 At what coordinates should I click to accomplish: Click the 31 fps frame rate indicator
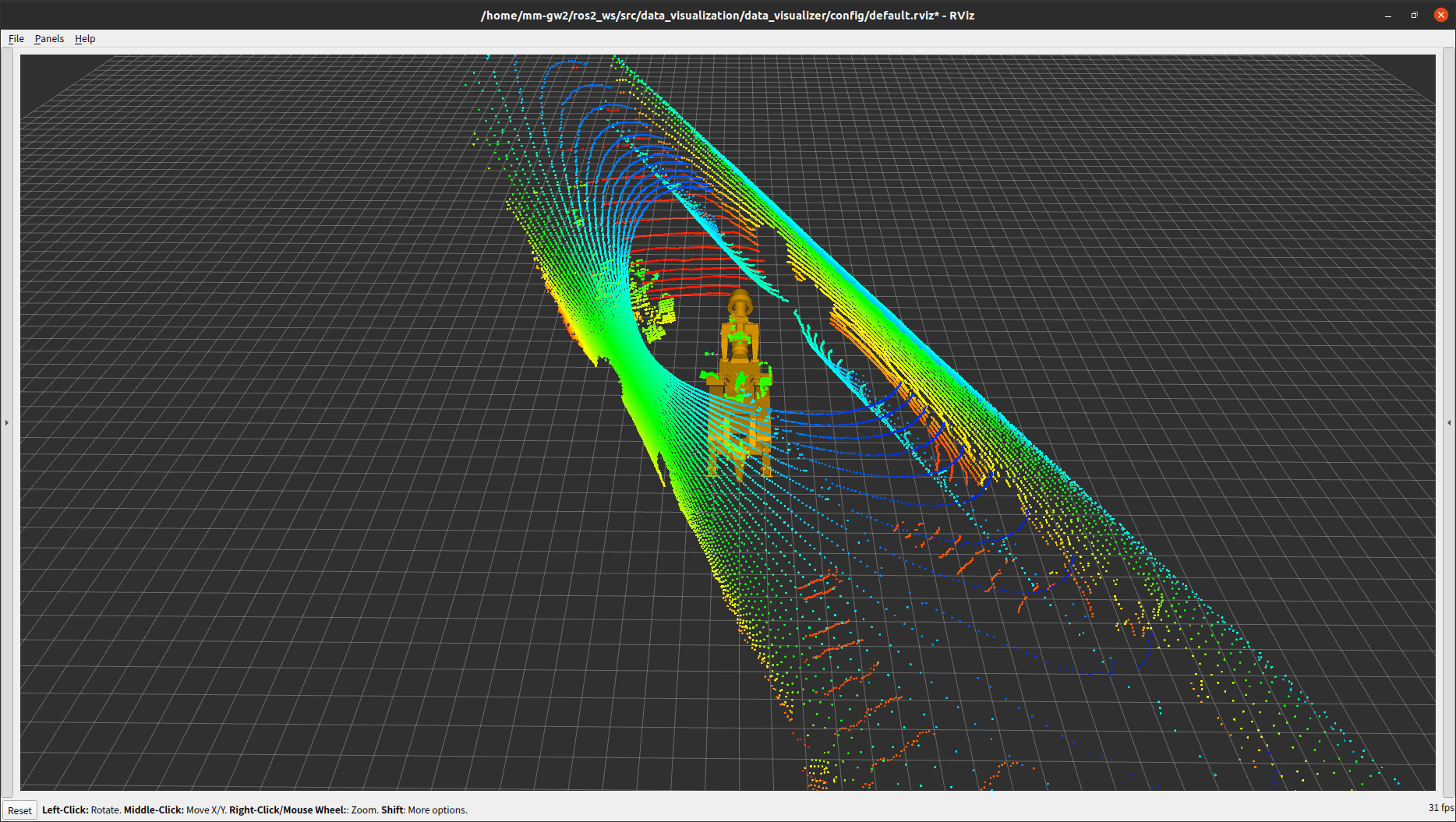pos(1440,807)
